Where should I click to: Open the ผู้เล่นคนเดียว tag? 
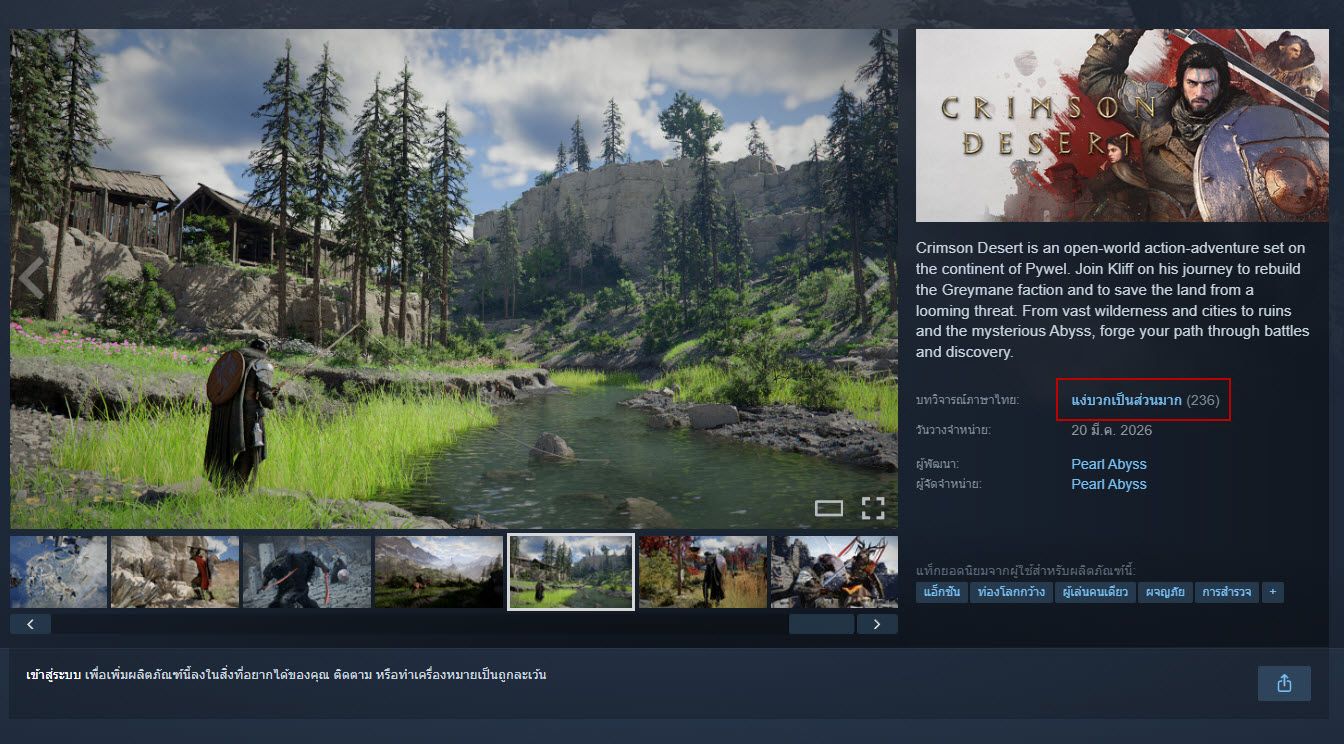(x=1094, y=592)
